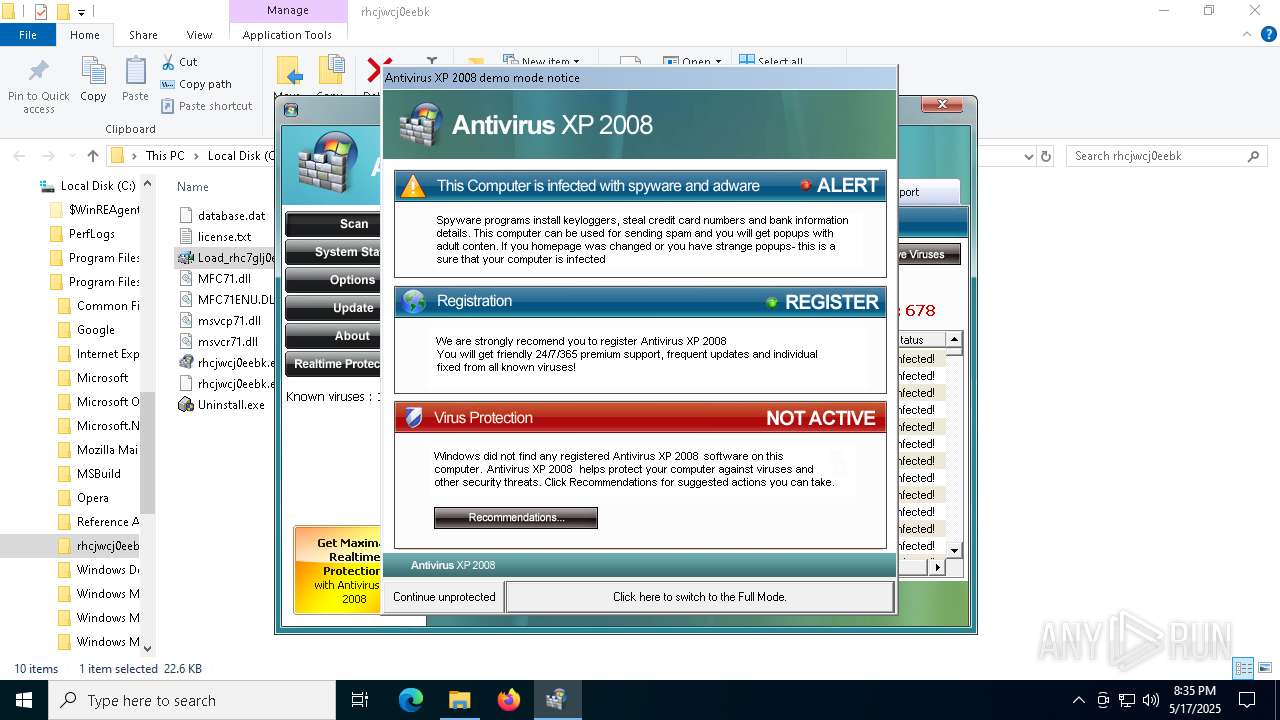Select the Manage contextual tab

[287, 10]
